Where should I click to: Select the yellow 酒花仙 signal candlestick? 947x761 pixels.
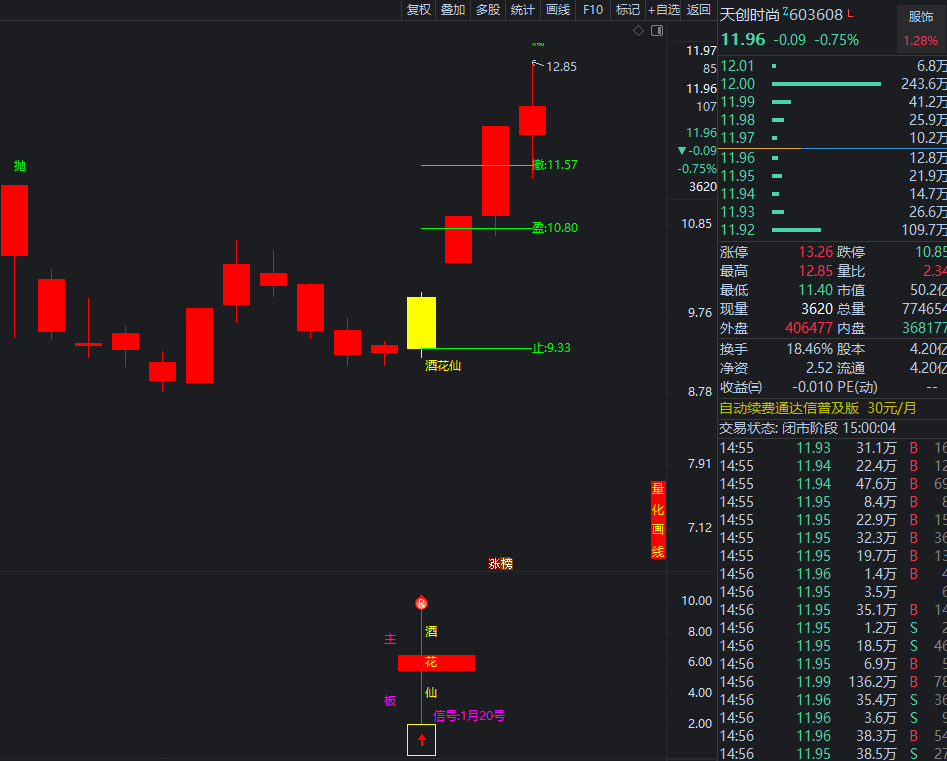tap(421, 322)
